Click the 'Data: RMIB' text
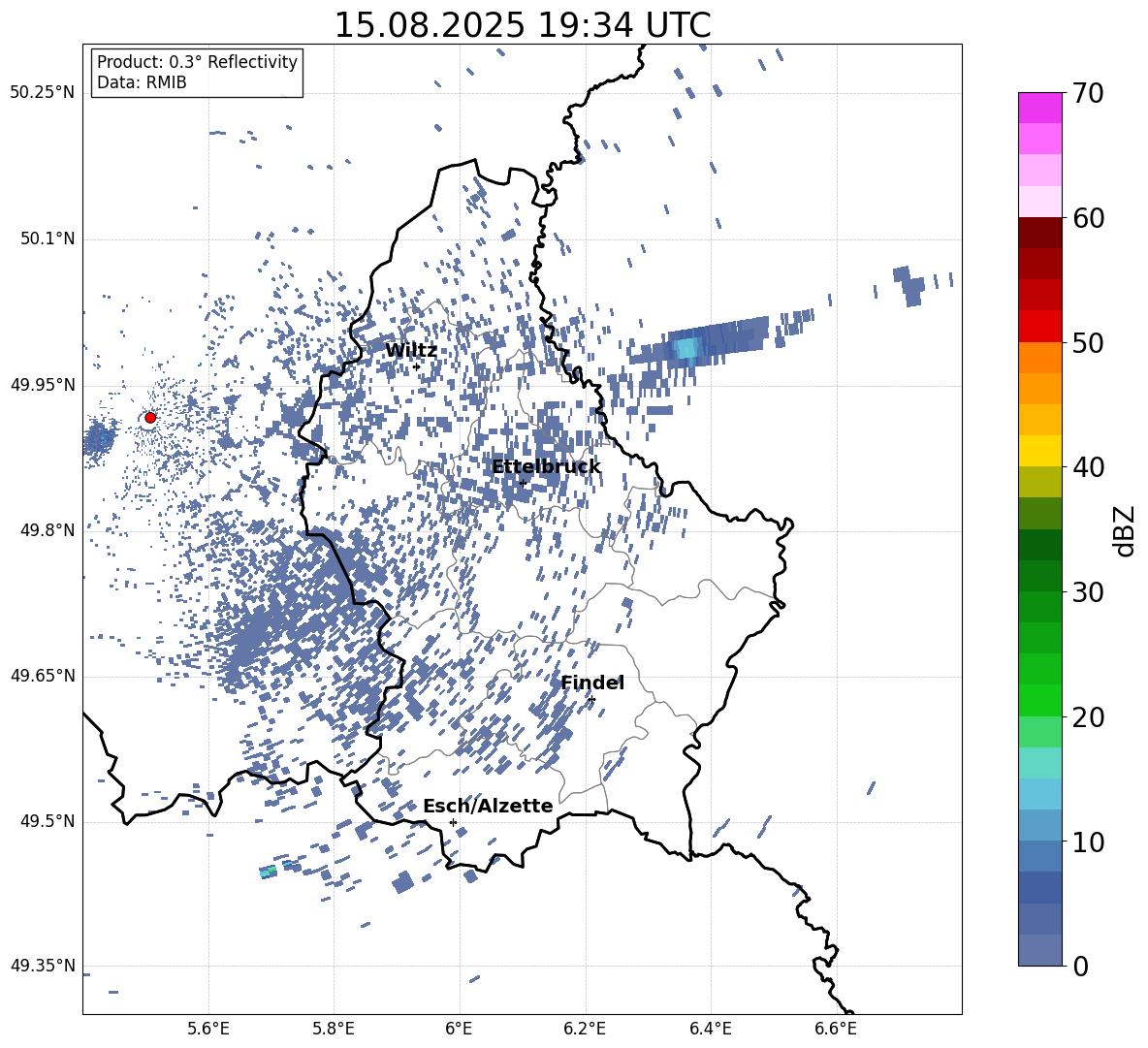1148x1048 pixels. tap(142, 82)
